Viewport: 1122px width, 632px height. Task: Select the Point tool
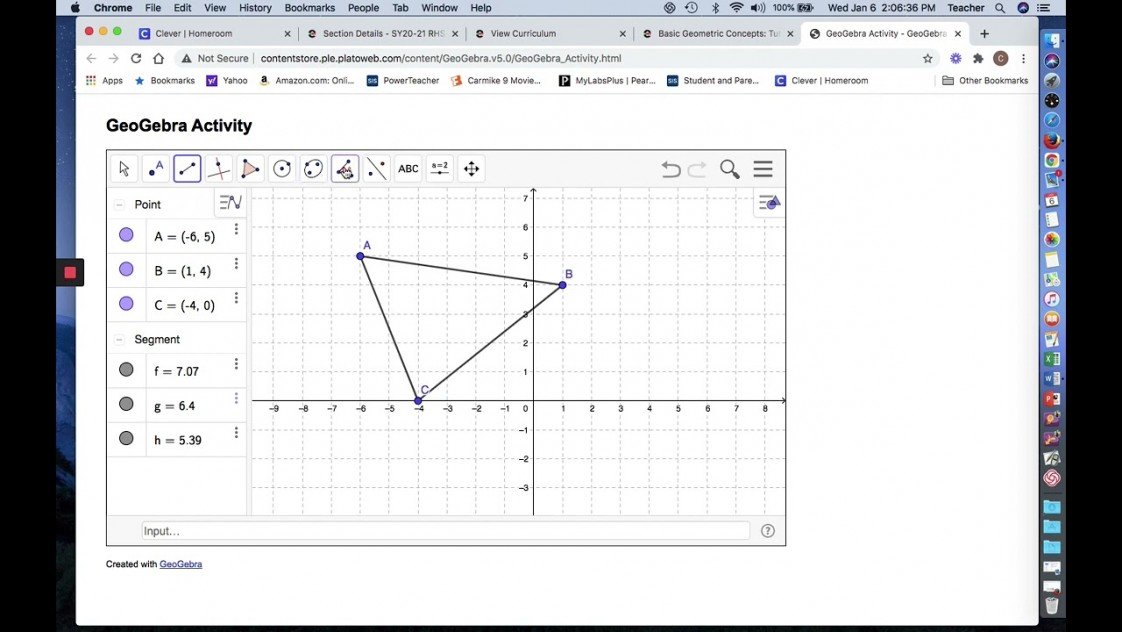156,169
